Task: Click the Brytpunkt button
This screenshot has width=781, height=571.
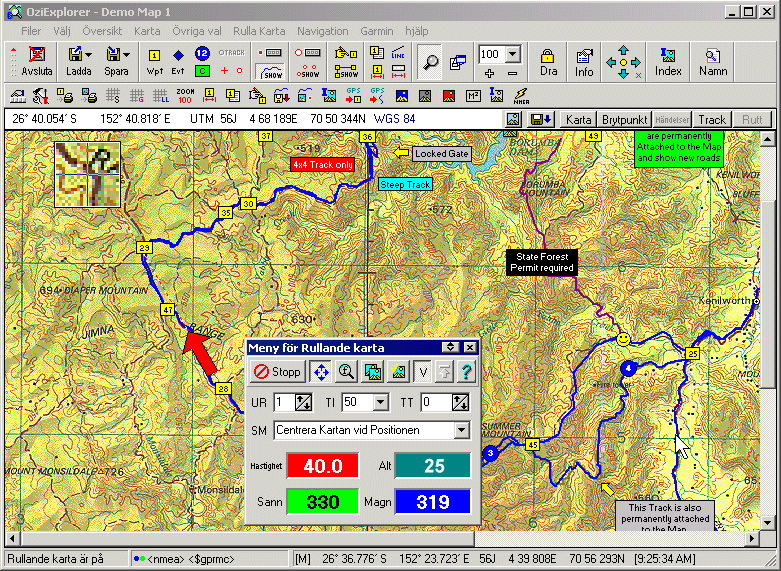Action: pyautogui.click(x=625, y=120)
